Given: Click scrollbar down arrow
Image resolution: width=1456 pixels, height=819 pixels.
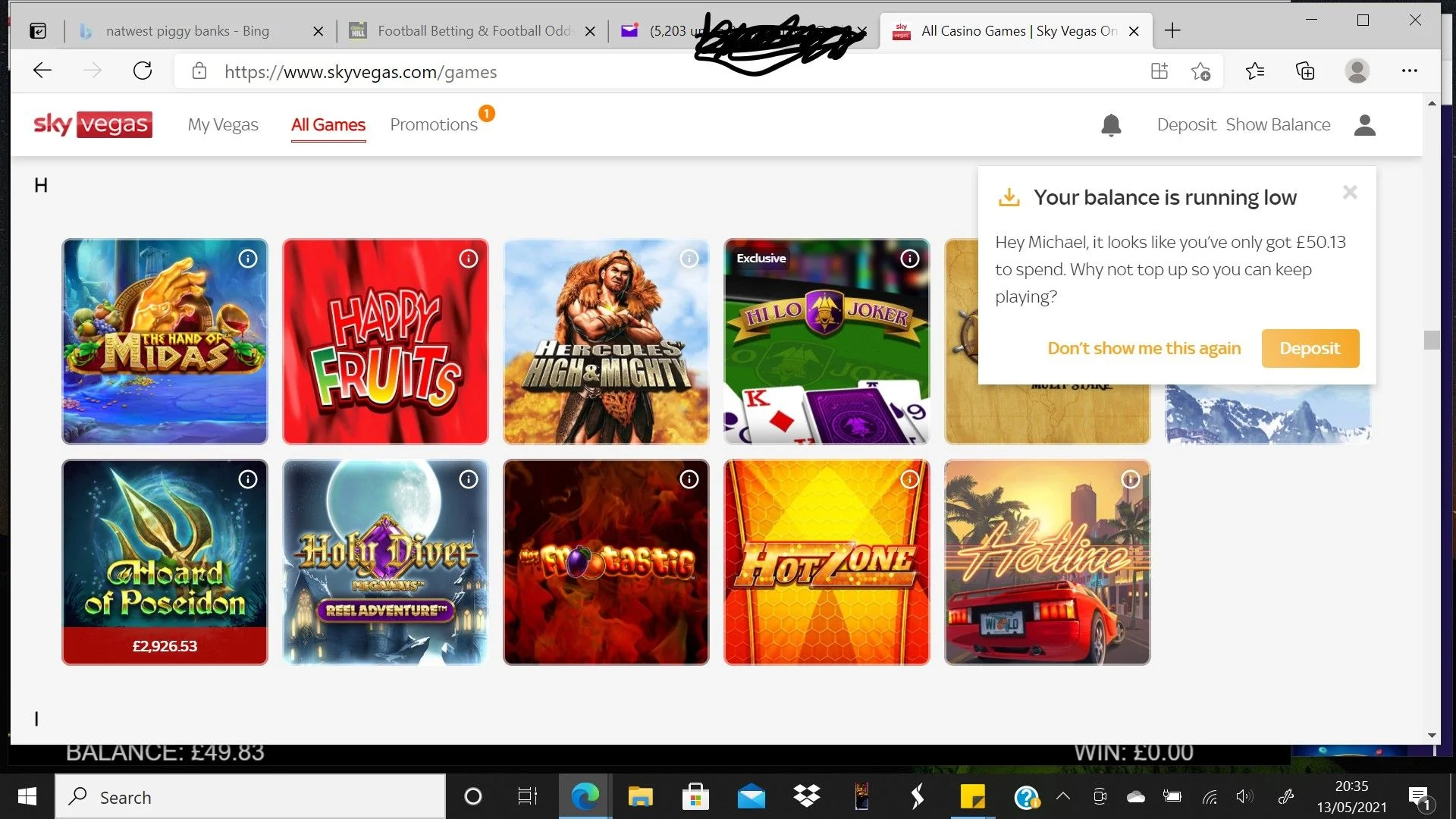Looking at the screenshot, I should tap(1432, 735).
